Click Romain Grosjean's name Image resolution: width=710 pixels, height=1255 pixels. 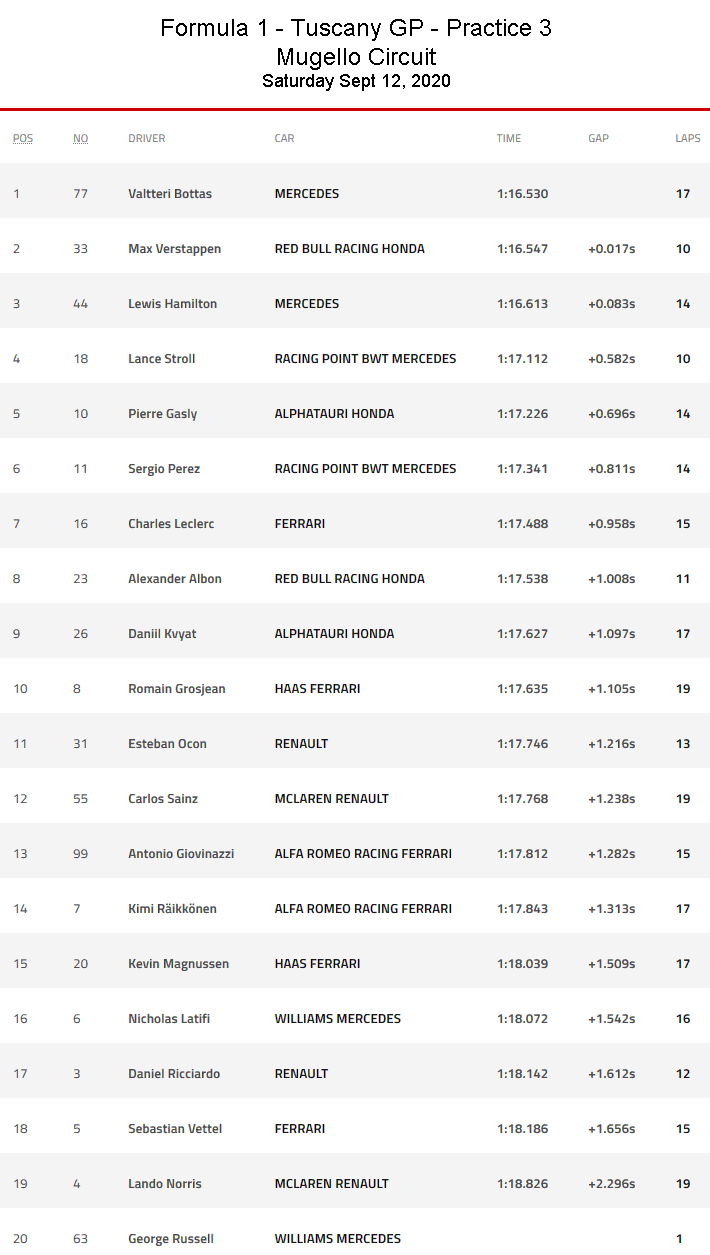pyautogui.click(x=177, y=689)
